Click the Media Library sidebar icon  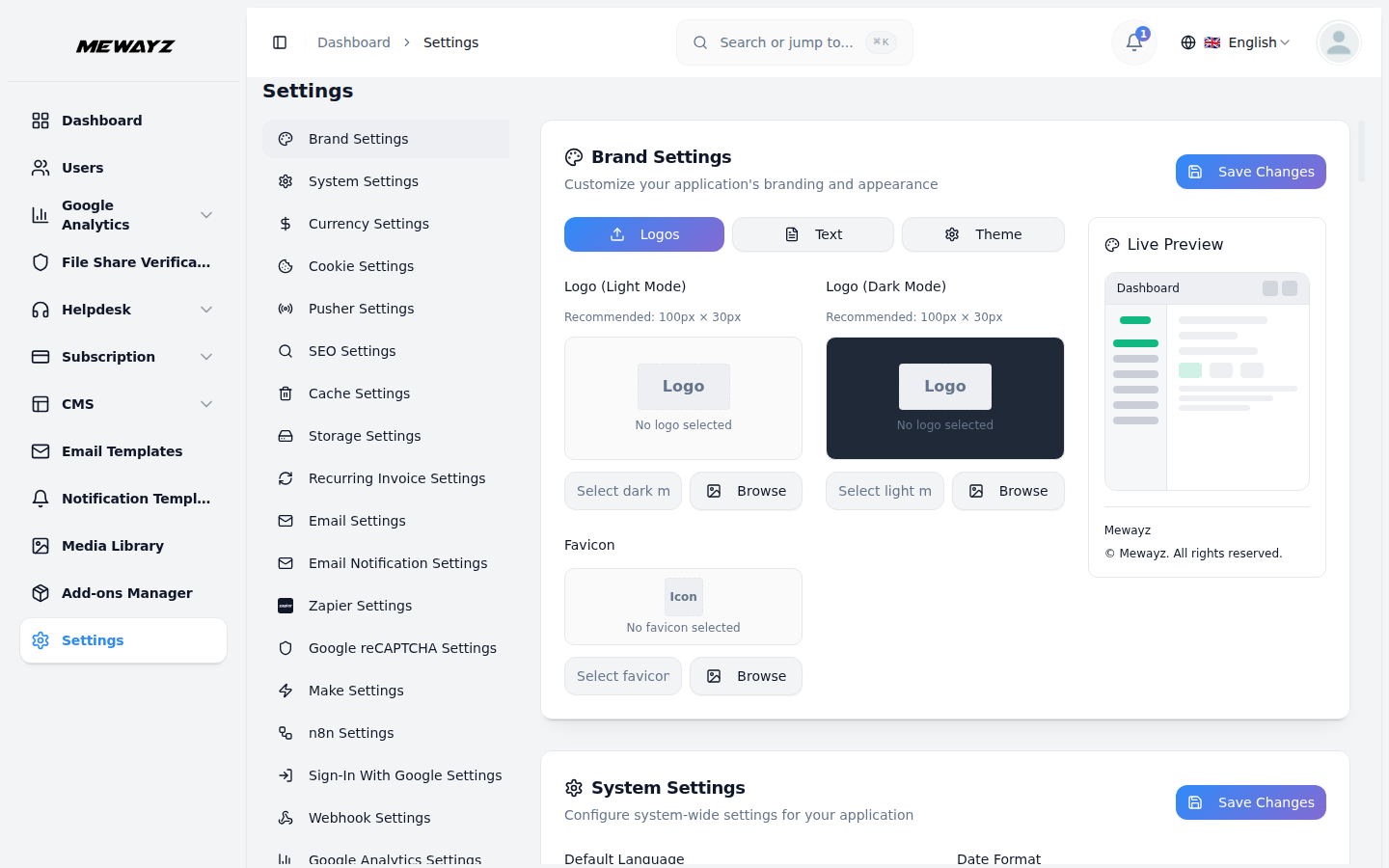click(41, 546)
